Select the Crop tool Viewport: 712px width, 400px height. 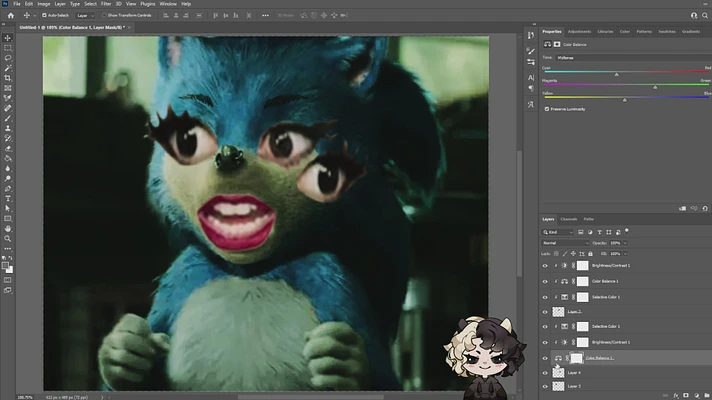point(8,78)
